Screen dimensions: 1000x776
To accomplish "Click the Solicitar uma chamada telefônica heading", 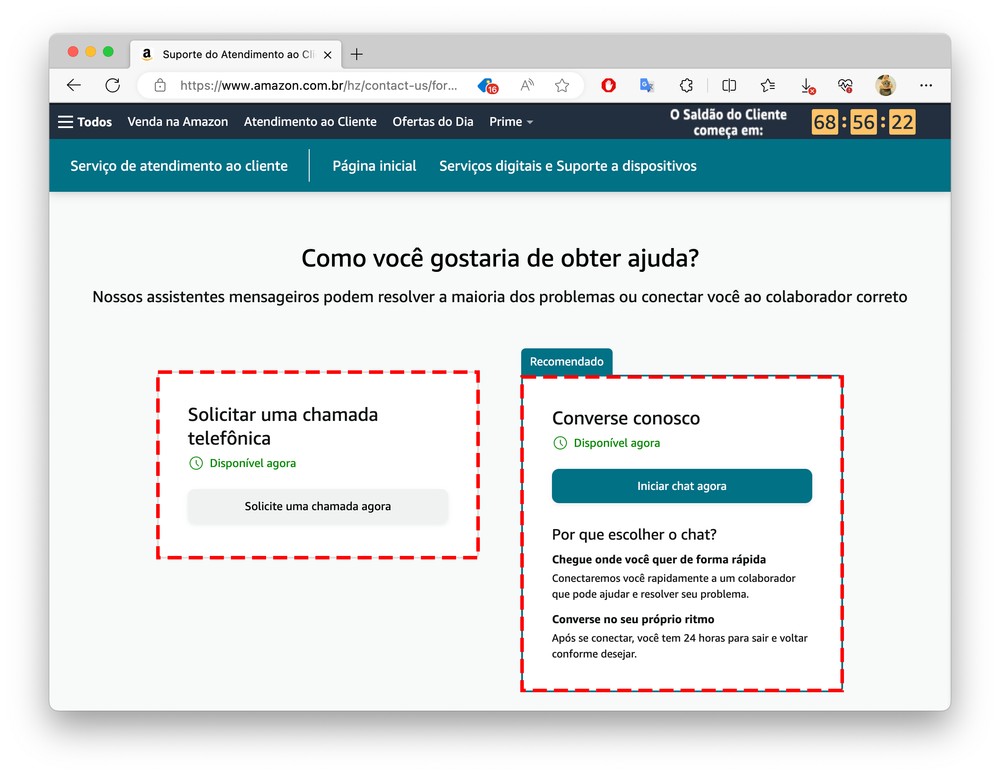I will (283, 427).
